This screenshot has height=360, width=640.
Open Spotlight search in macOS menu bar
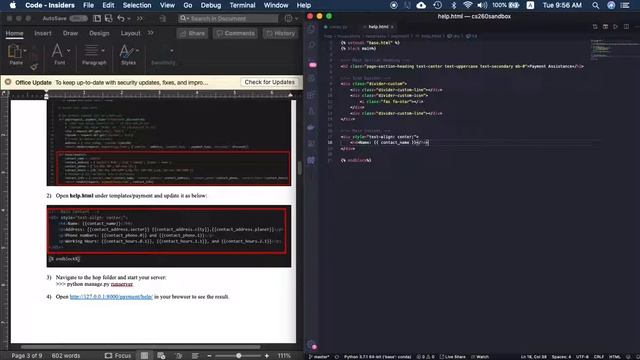pyautogui.click(x=596, y=5)
